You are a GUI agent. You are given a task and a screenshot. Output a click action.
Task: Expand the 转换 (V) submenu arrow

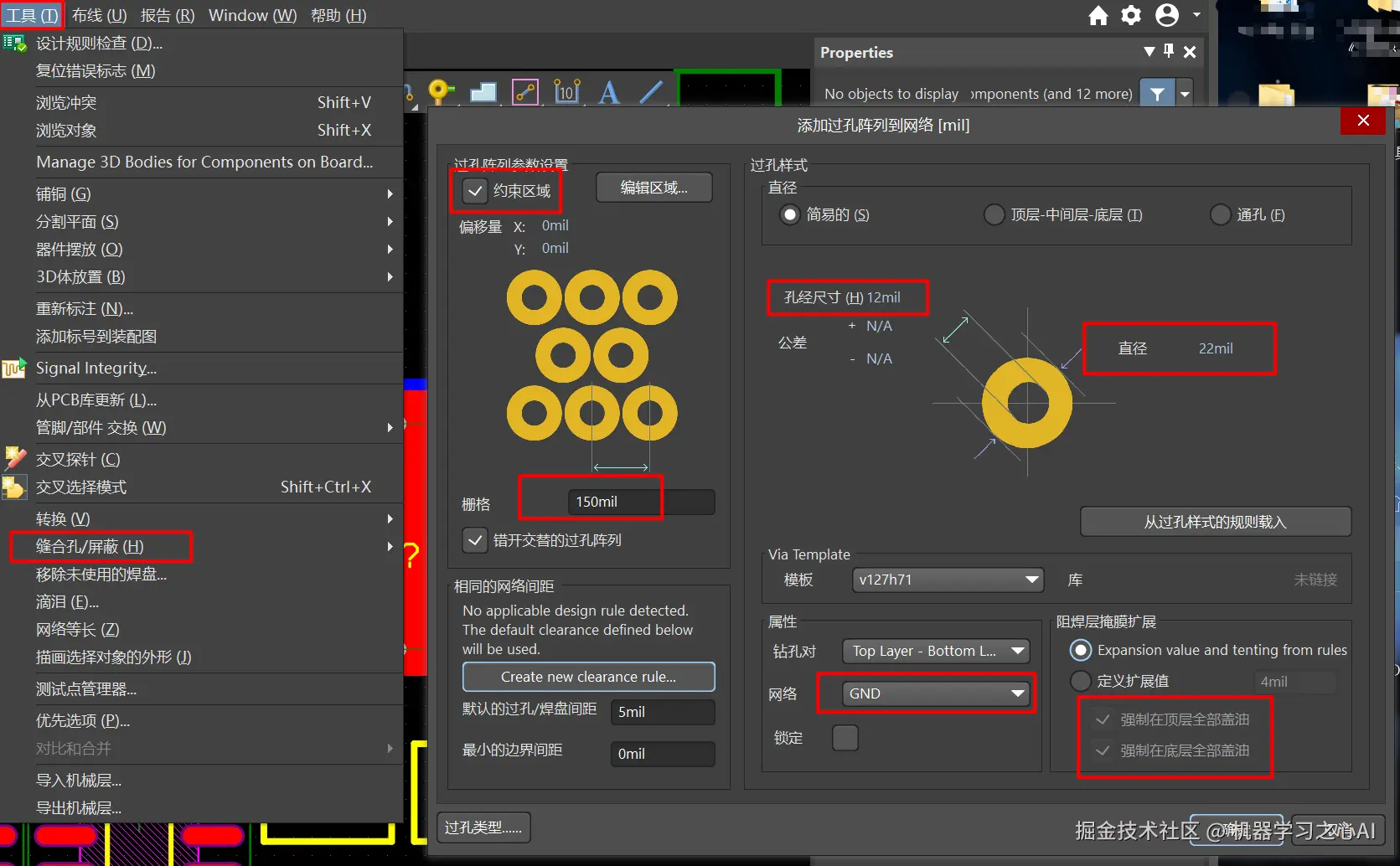tap(390, 519)
